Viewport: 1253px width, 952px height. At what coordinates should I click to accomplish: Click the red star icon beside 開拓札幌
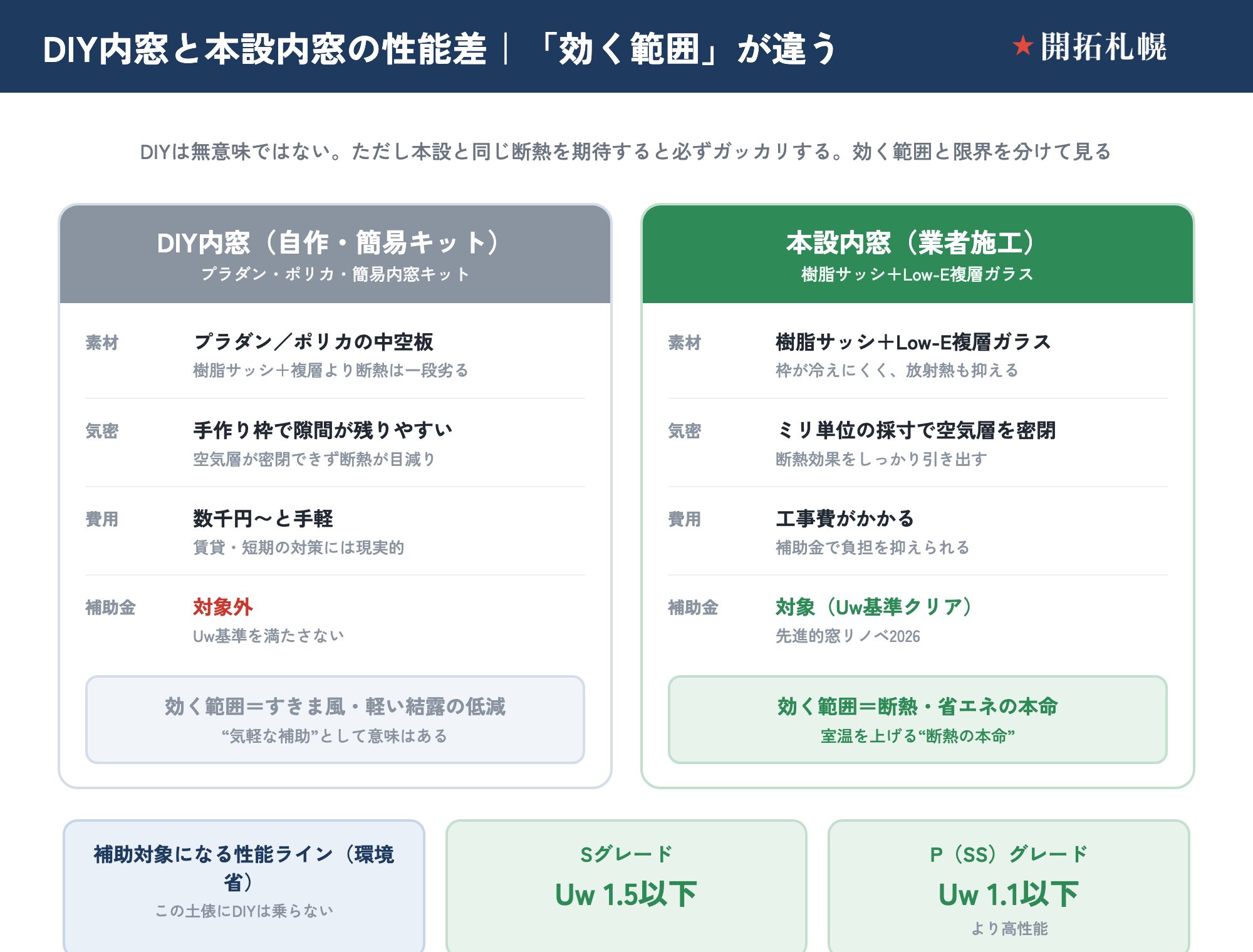point(1022,46)
